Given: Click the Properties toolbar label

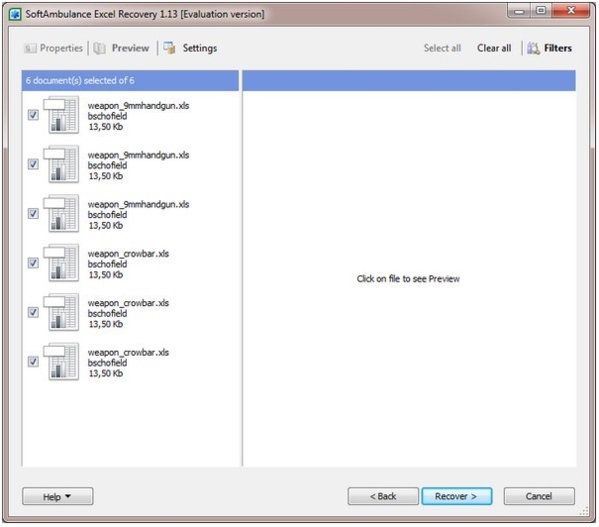Looking at the screenshot, I should tap(61, 48).
